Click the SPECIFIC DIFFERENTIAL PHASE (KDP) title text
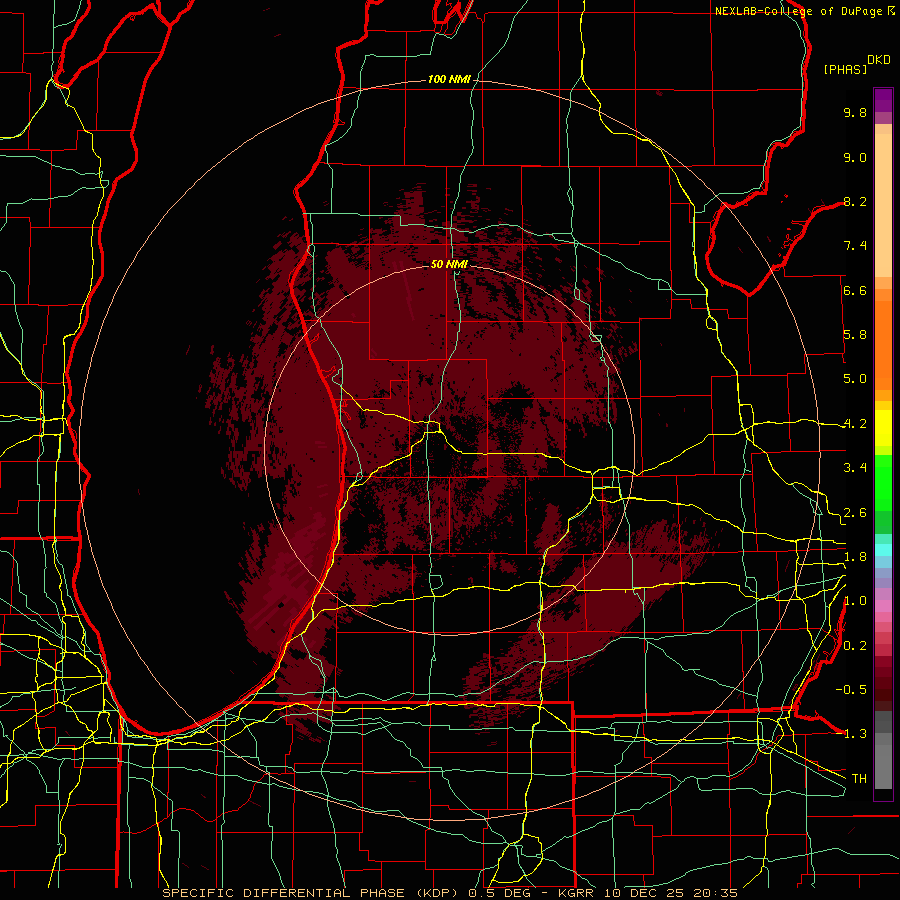The height and width of the screenshot is (900, 900). 312,893
